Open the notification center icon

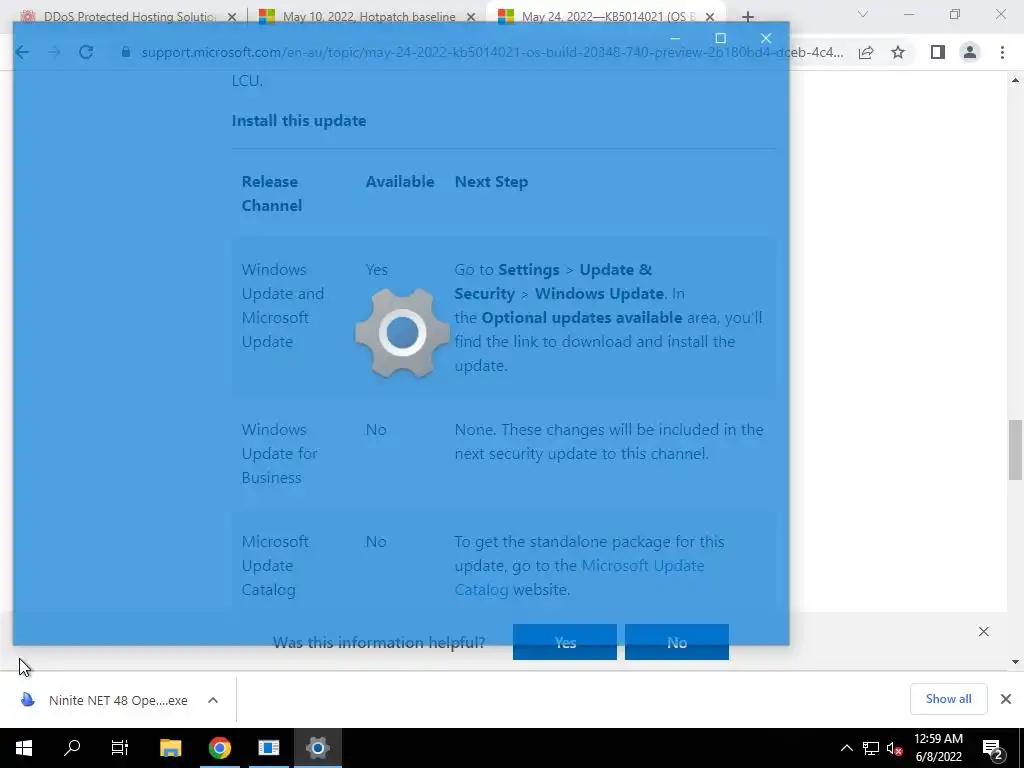pyautogui.click(x=993, y=748)
